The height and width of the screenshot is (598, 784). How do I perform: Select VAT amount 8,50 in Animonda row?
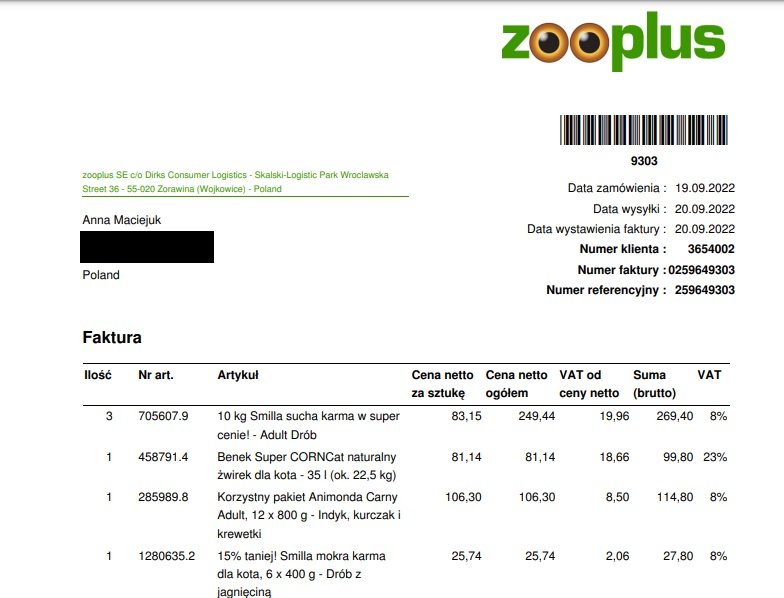(x=618, y=497)
